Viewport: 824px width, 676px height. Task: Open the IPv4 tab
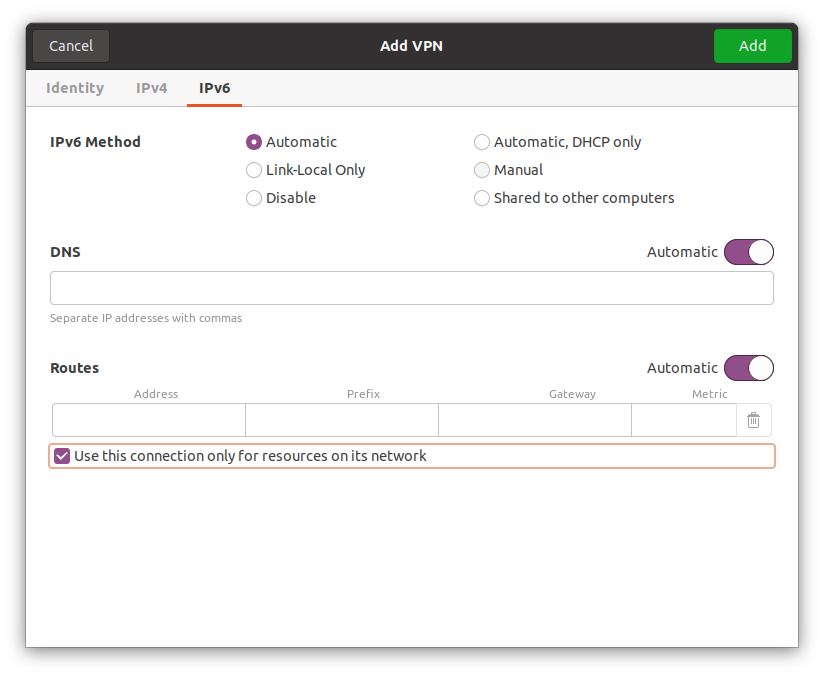coord(152,88)
